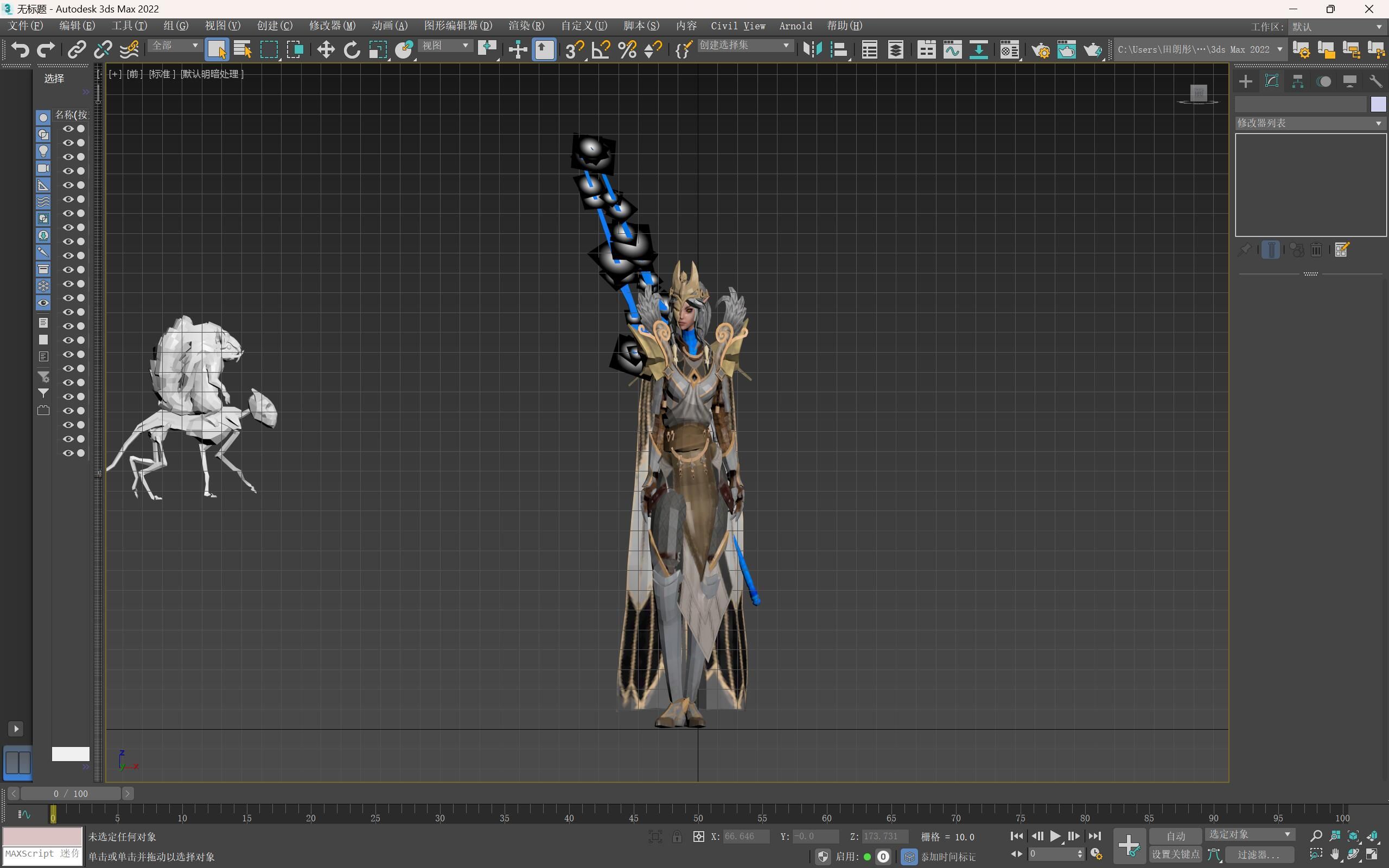The width and height of the screenshot is (1389, 868).
Task: Go to the start frame
Action: [x=1016, y=836]
